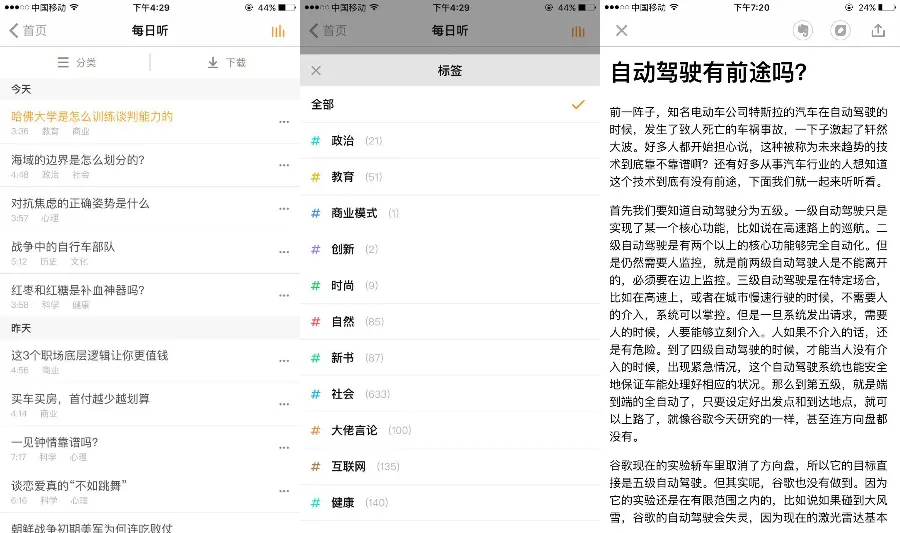Tap the 教育 tag under 哈佛大学 item
900x533 pixels.
(51, 131)
